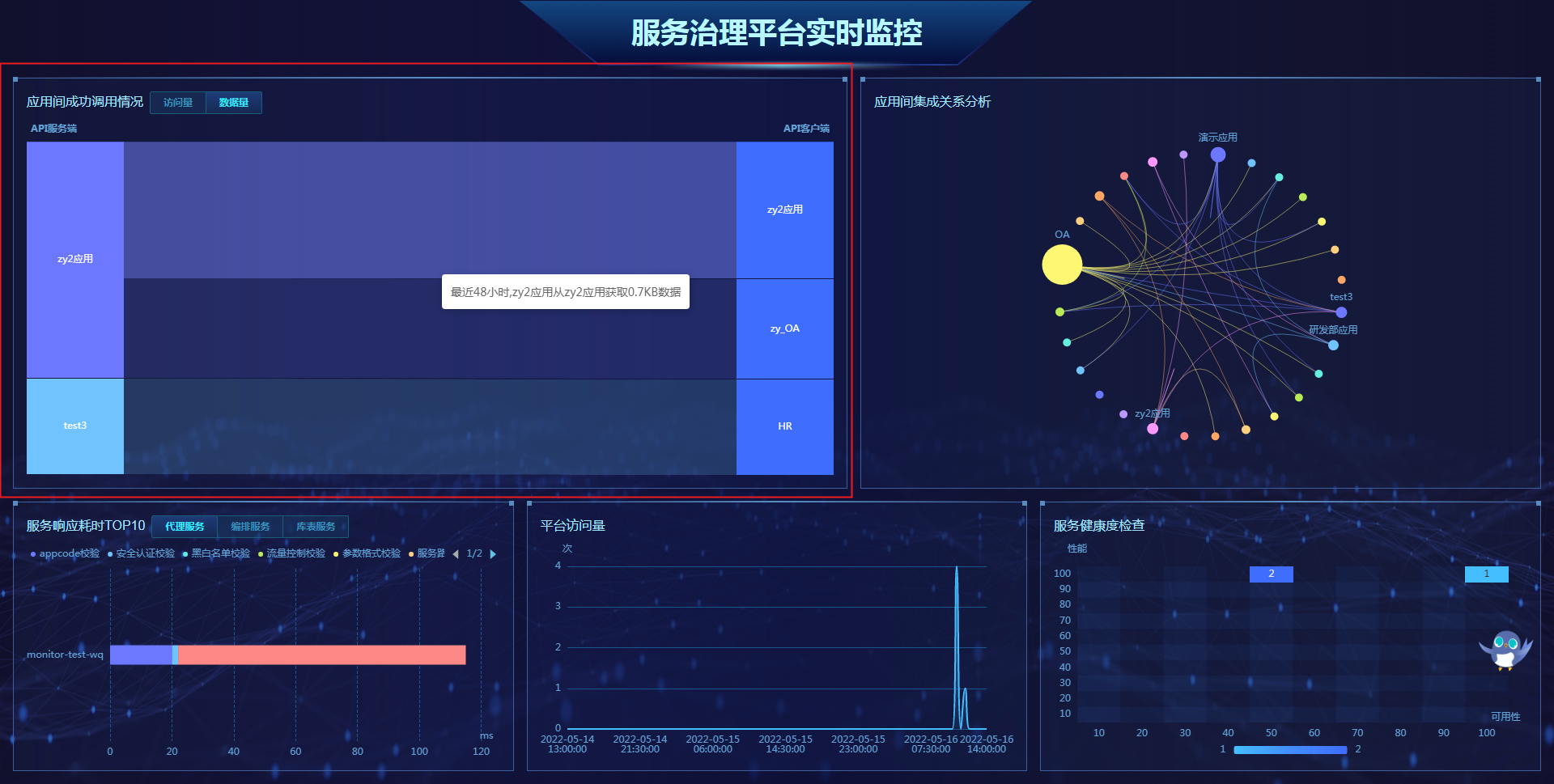This screenshot has height=784, width=1554.
Task: Click the 演示应用 node in relation graph
Action: point(1217,153)
